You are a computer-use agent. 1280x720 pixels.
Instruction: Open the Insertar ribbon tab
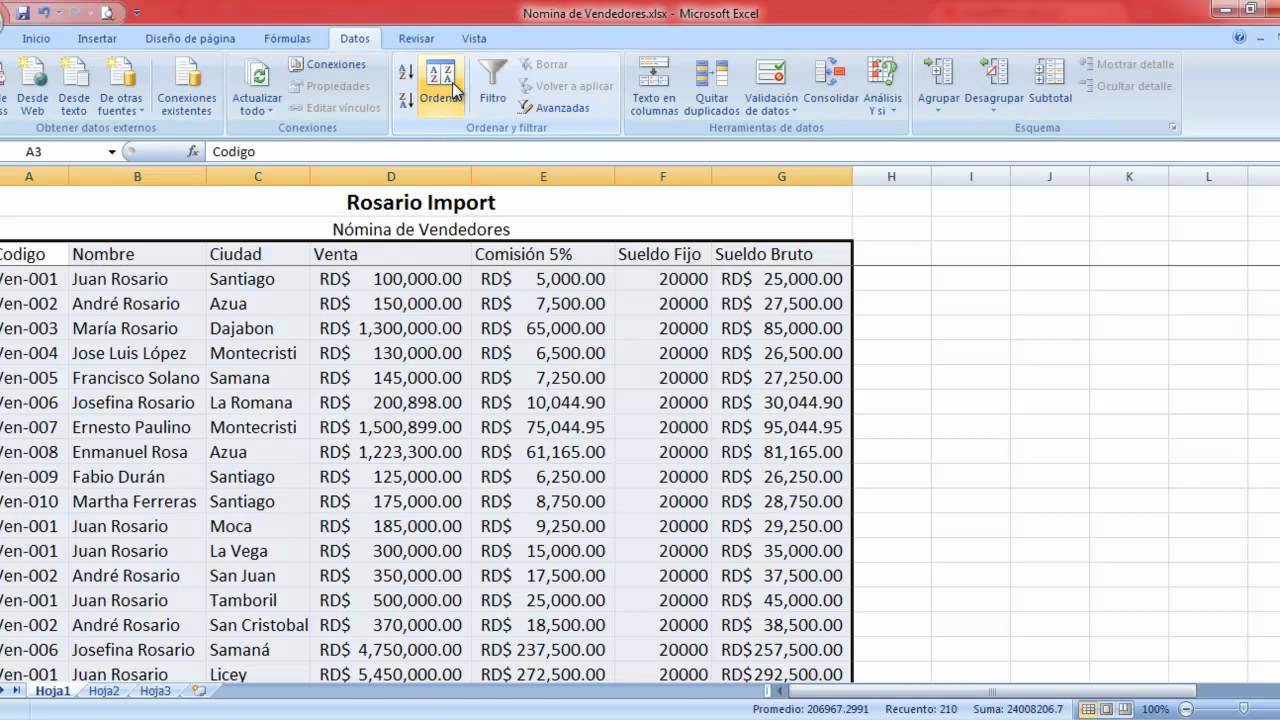pos(97,39)
